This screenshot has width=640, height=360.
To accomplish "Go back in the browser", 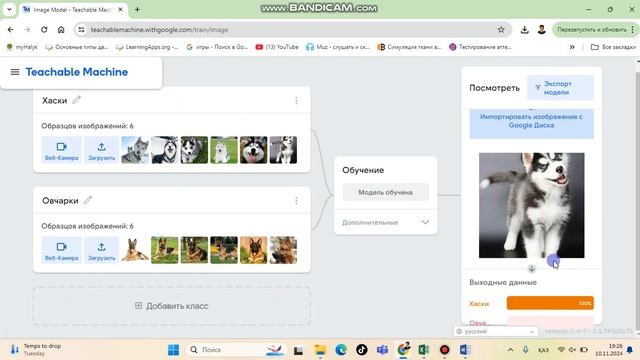I will (11, 30).
